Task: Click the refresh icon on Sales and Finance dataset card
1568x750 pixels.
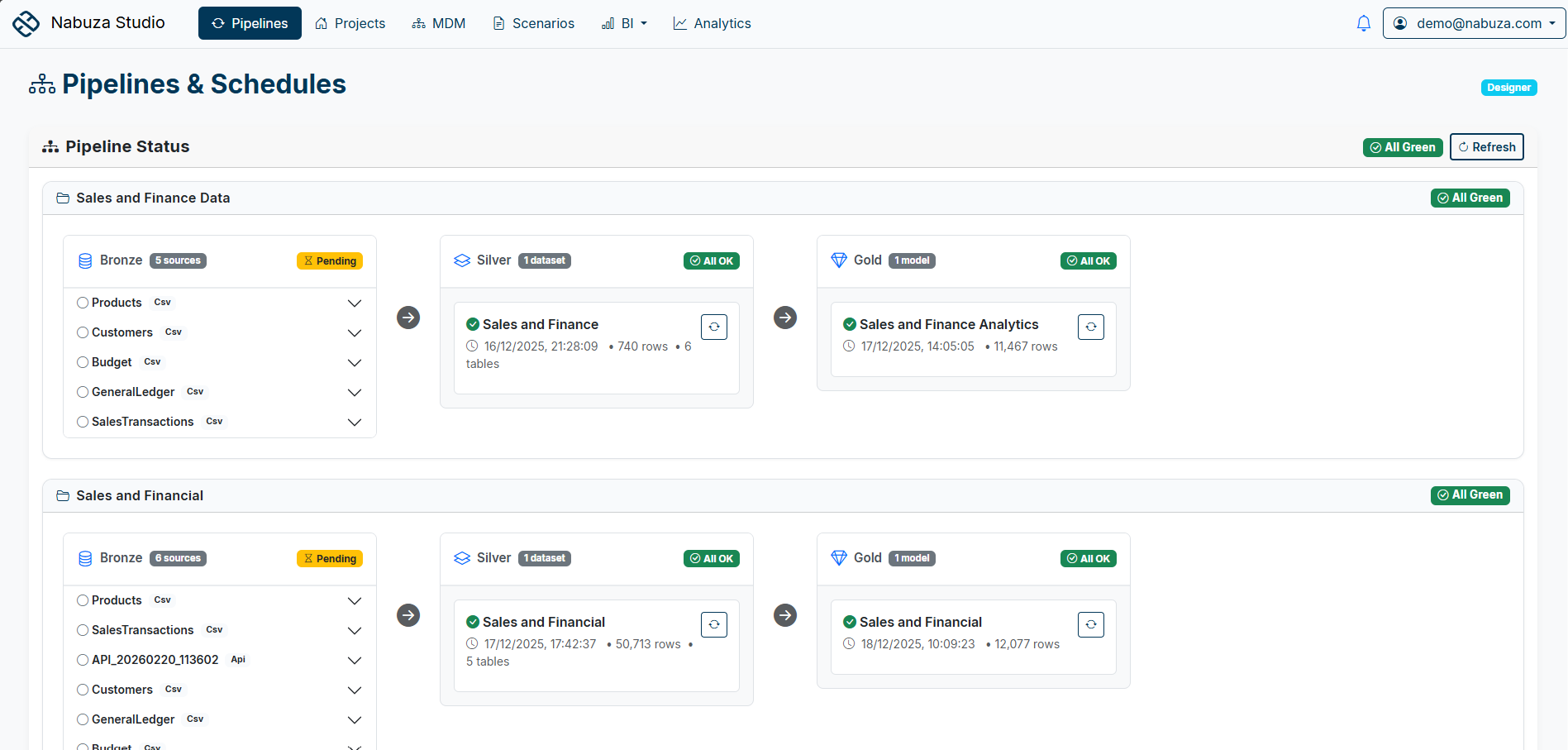Action: tap(714, 326)
